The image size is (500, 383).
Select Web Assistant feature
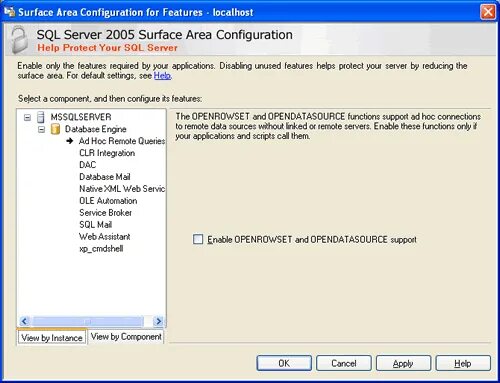[x=105, y=237]
